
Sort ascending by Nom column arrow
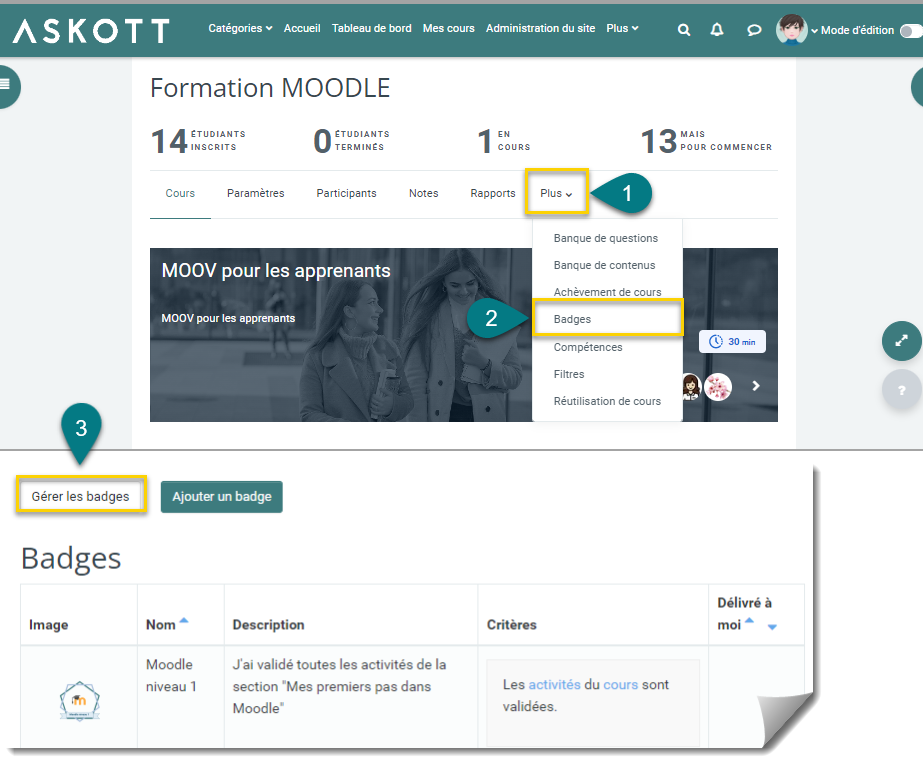point(184,620)
